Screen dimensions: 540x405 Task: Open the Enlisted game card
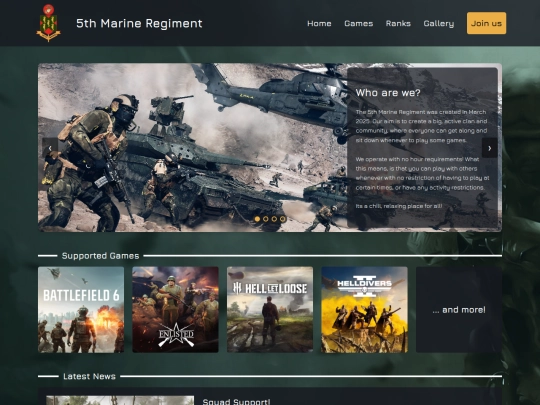pos(175,310)
